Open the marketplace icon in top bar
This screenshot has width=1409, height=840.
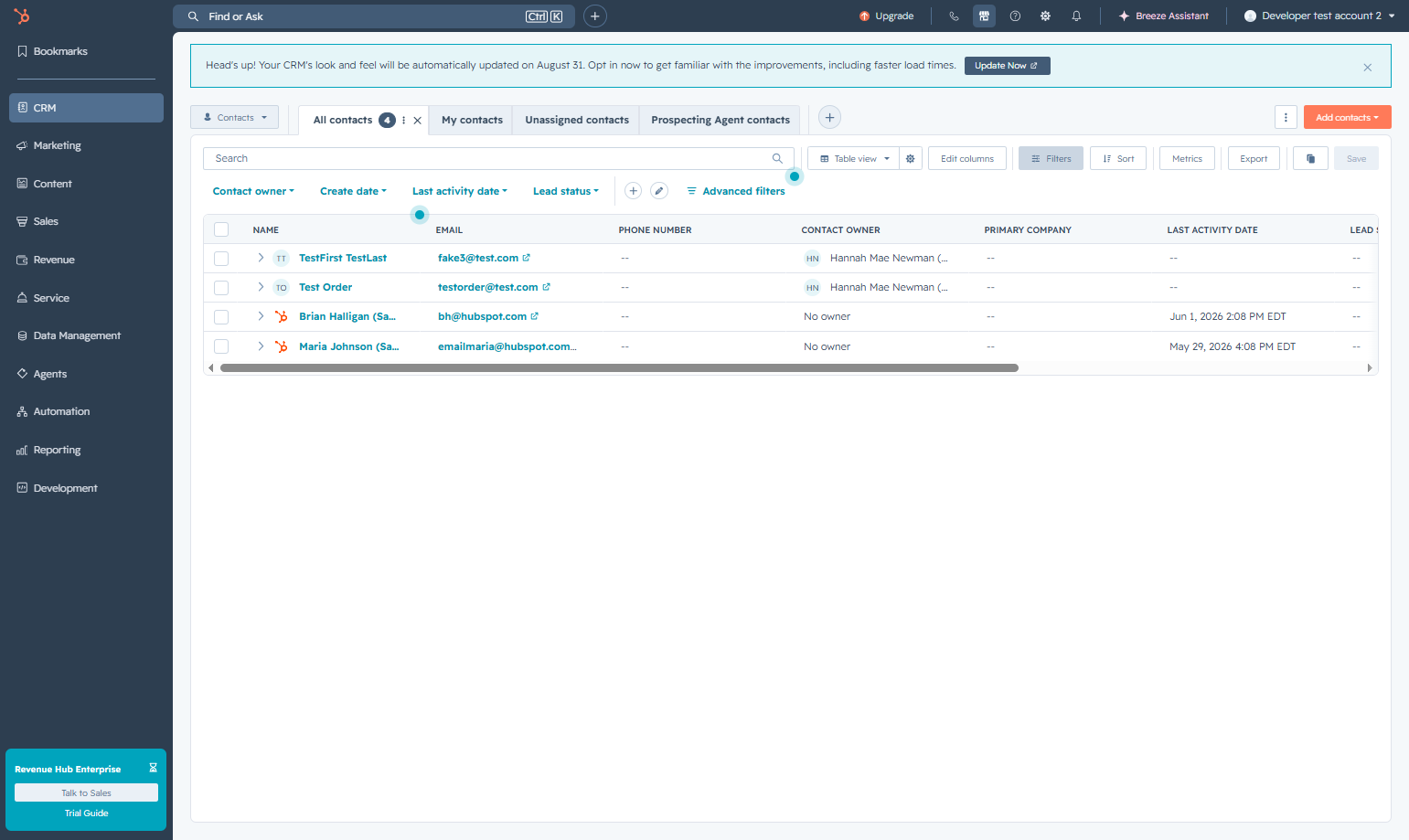coord(984,16)
